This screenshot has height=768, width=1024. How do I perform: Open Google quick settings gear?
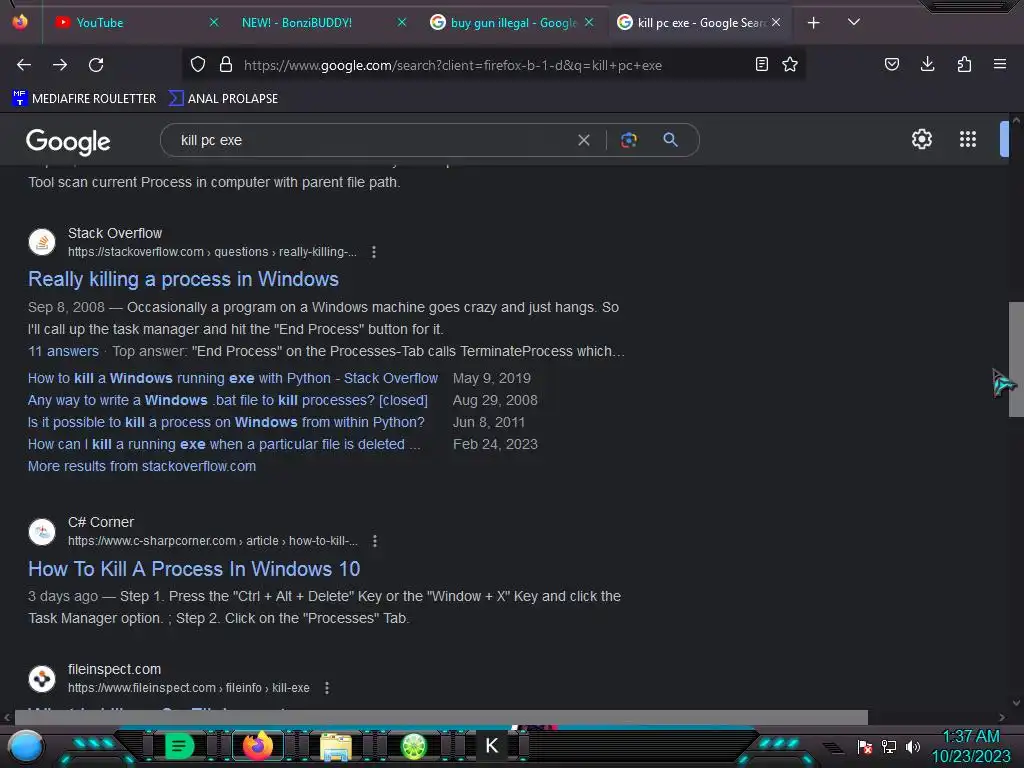(921, 139)
